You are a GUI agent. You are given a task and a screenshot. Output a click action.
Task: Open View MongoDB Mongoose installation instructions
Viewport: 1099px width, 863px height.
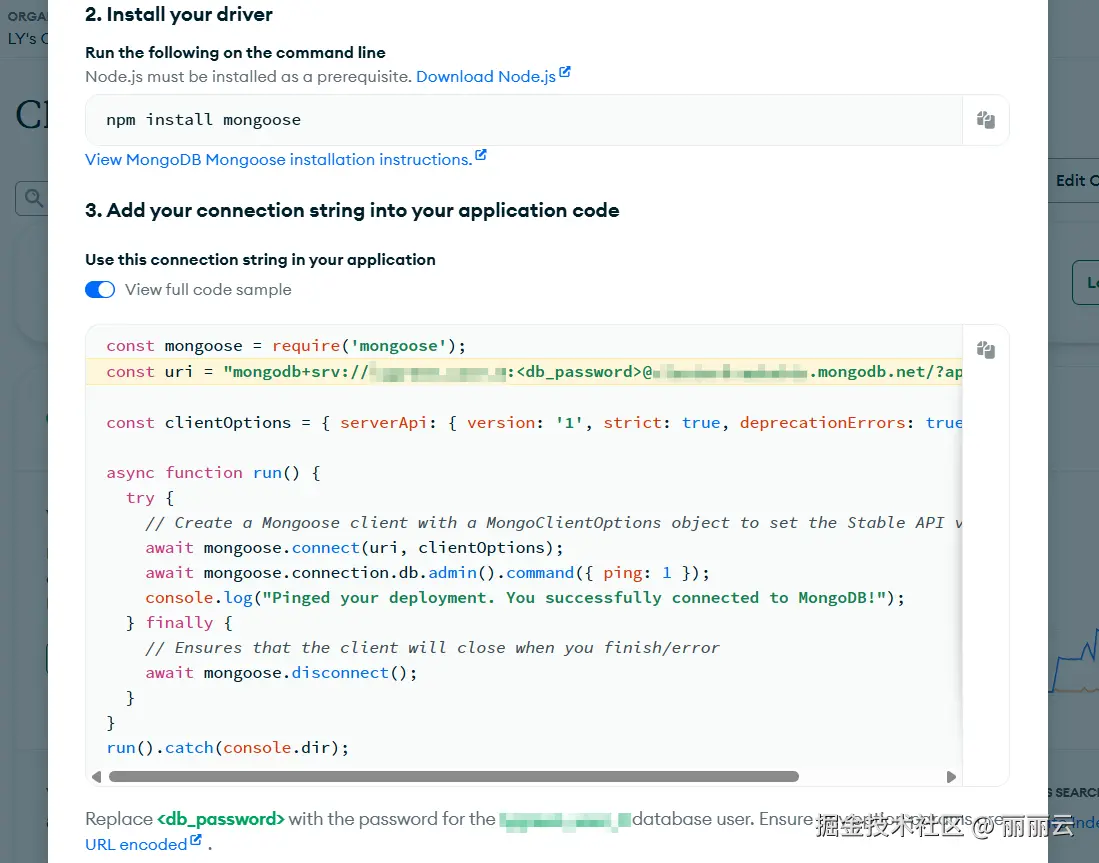point(278,160)
